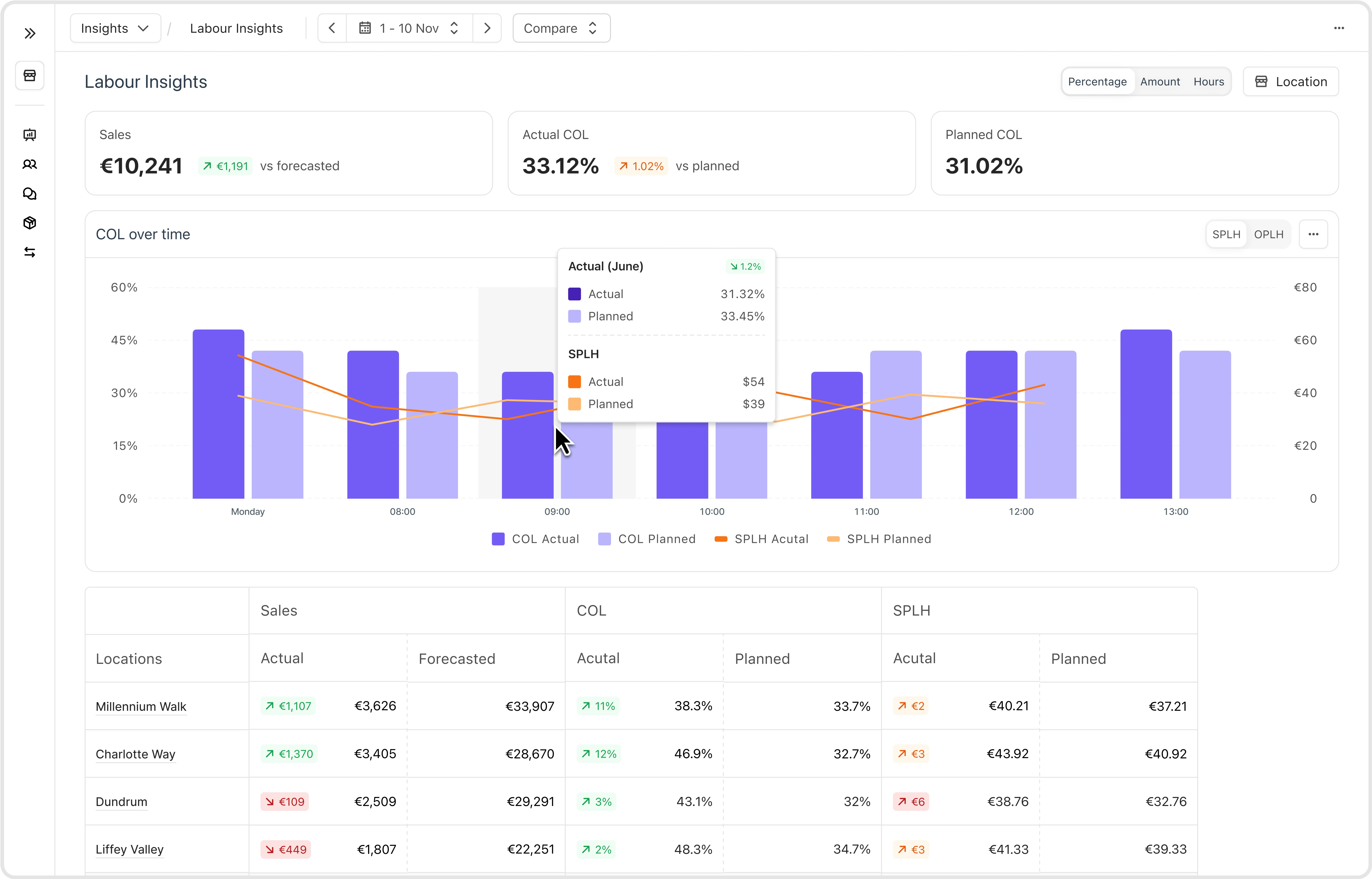Select SPLH chart overlay
Image resolution: width=1372 pixels, height=879 pixels.
click(1226, 235)
